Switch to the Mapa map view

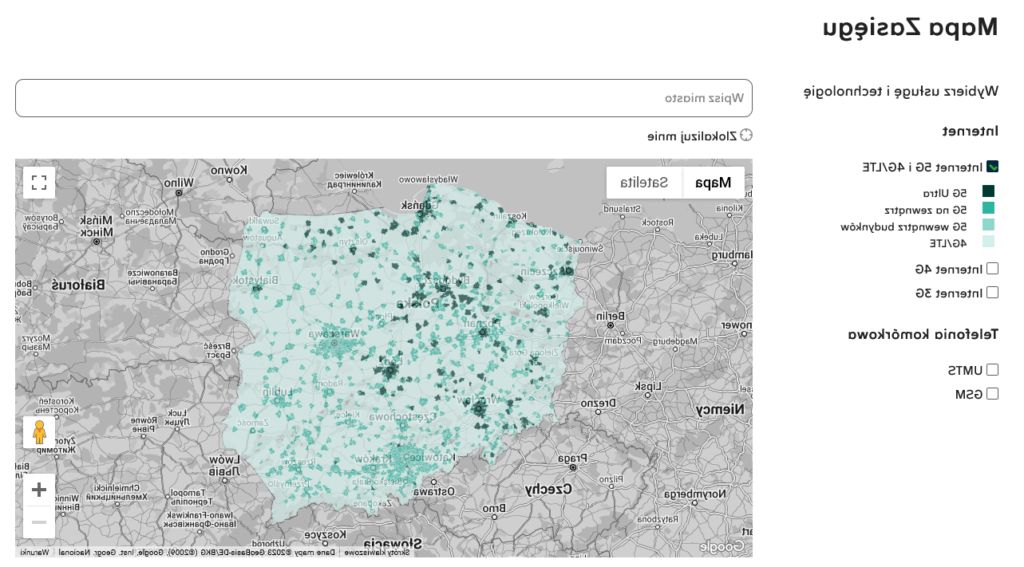(x=713, y=182)
